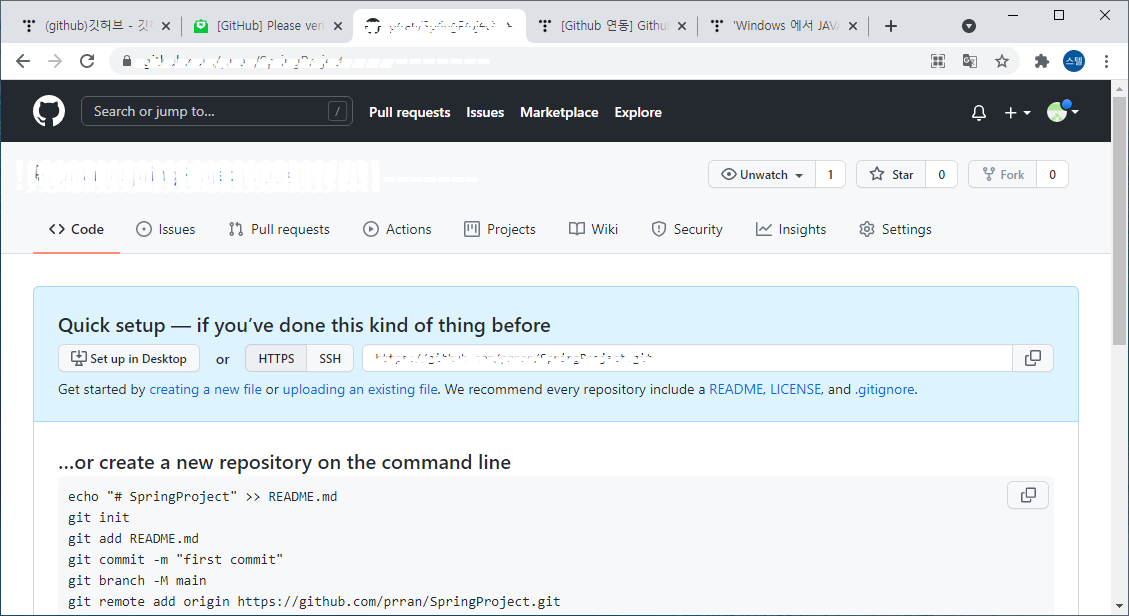The height and width of the screenshot is (616, 1129).
Task: Open the Insights tab
Action: [x=791, y=229]
